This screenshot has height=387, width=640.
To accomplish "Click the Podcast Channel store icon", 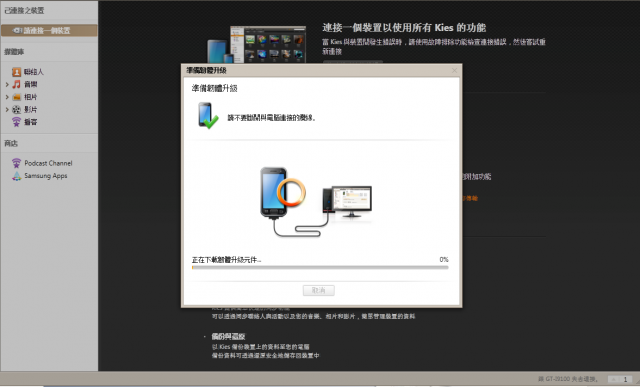I will click(x=16, y=163).
